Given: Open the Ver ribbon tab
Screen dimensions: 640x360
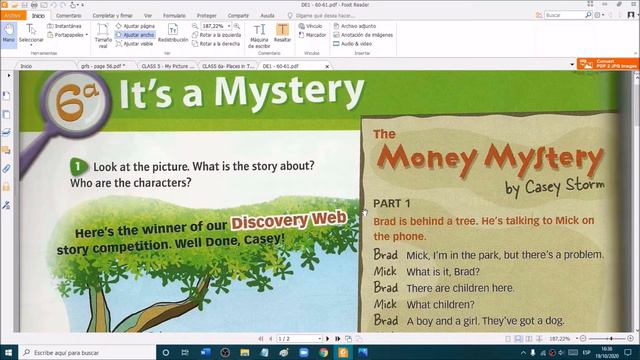Looking at the screenshot, I should pos(148,16).
